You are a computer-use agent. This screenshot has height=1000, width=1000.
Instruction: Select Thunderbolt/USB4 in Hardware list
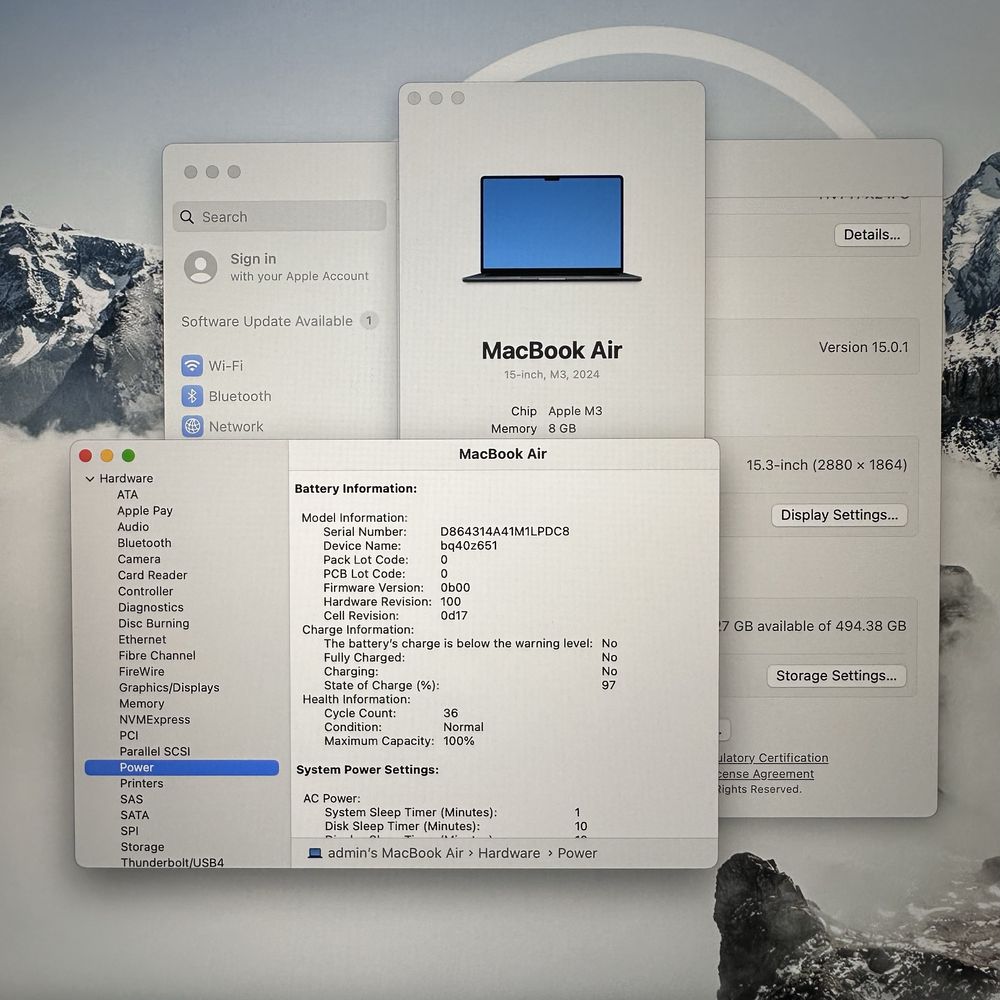(x=172, y=862)
